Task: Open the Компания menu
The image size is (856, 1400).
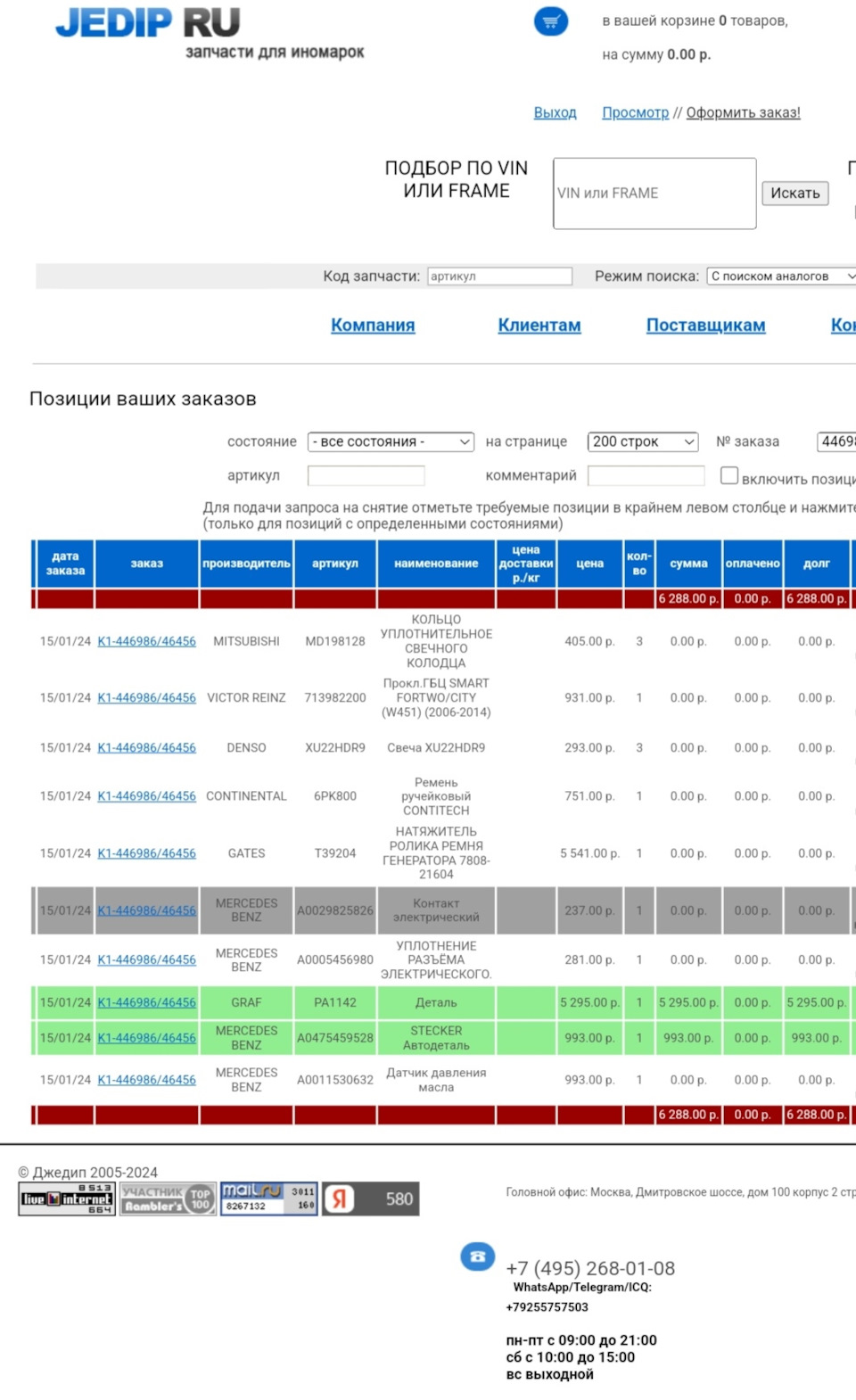Action: click(x=373, y=325)
